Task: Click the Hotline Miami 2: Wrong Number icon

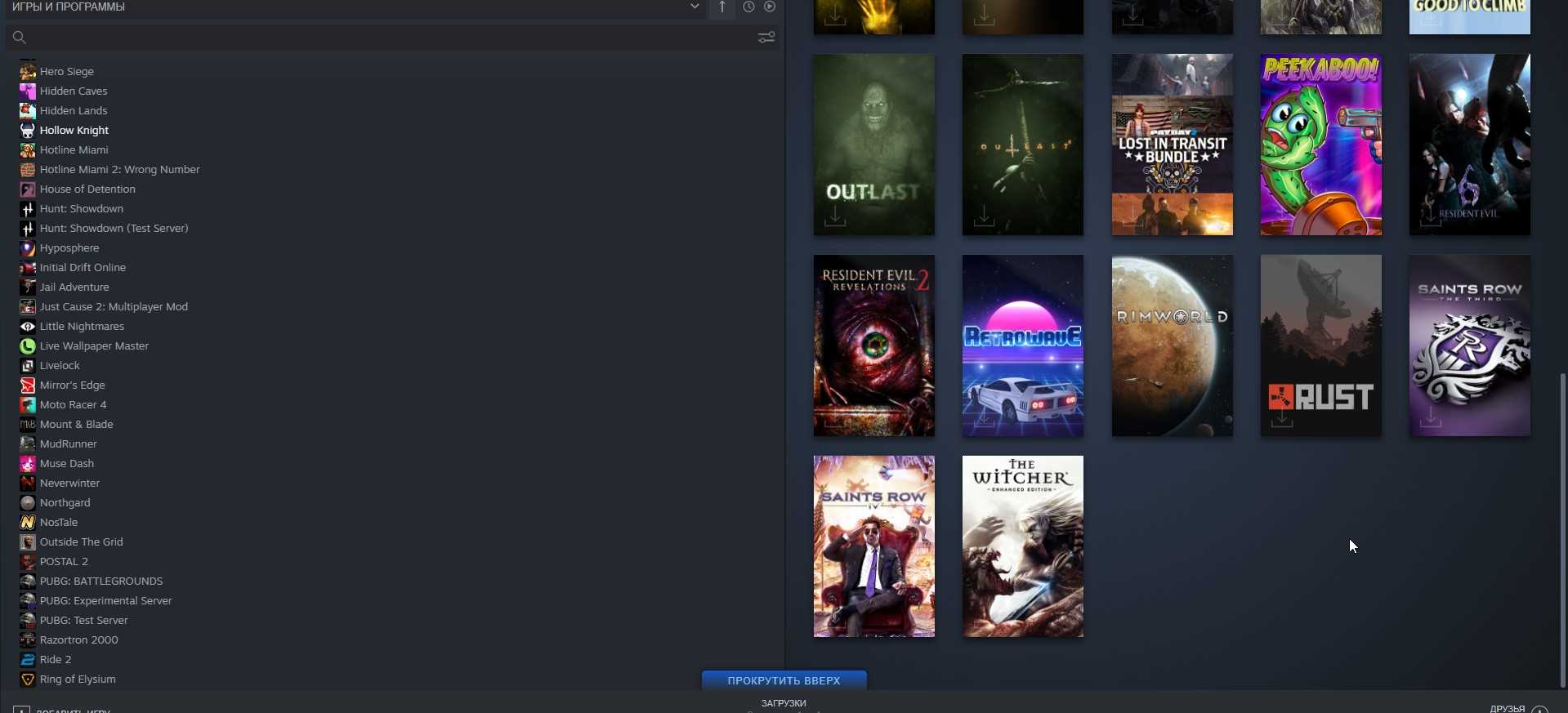Action: (28, 170)
